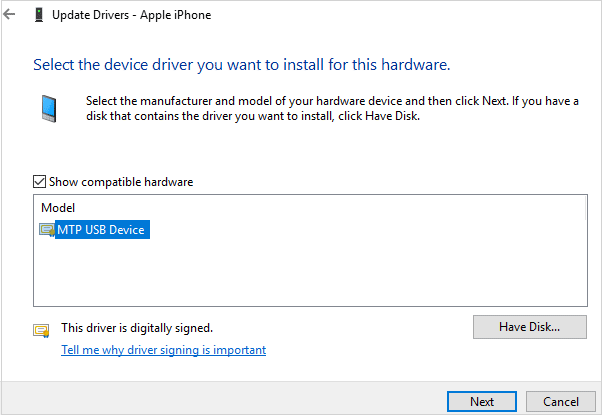602x415 pixels.
Task: Select MTP USB Device in the list
Action: pos(102,230)
